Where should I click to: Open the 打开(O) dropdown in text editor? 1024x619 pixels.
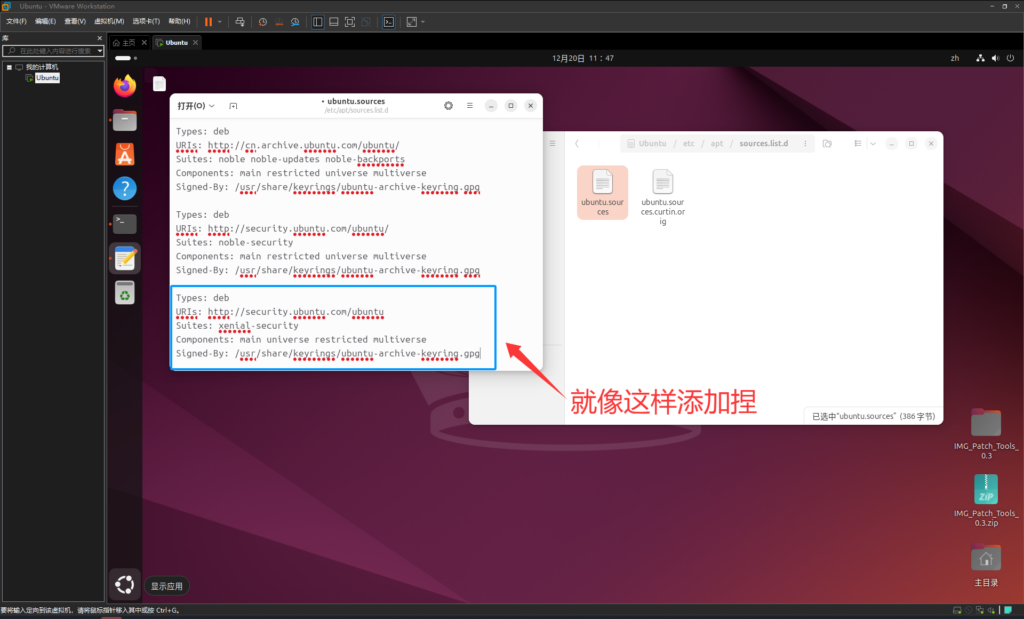click(196, 105)
